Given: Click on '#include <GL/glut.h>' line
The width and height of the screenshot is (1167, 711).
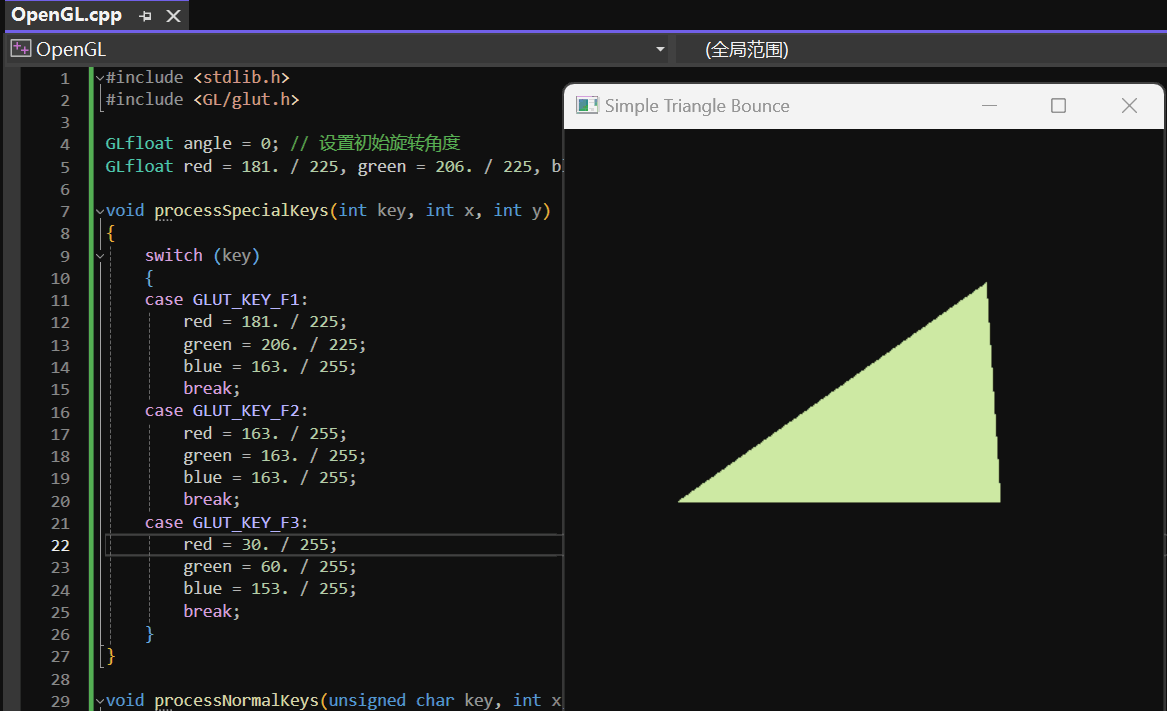Looking at the screenshot, I should [202, 100].
